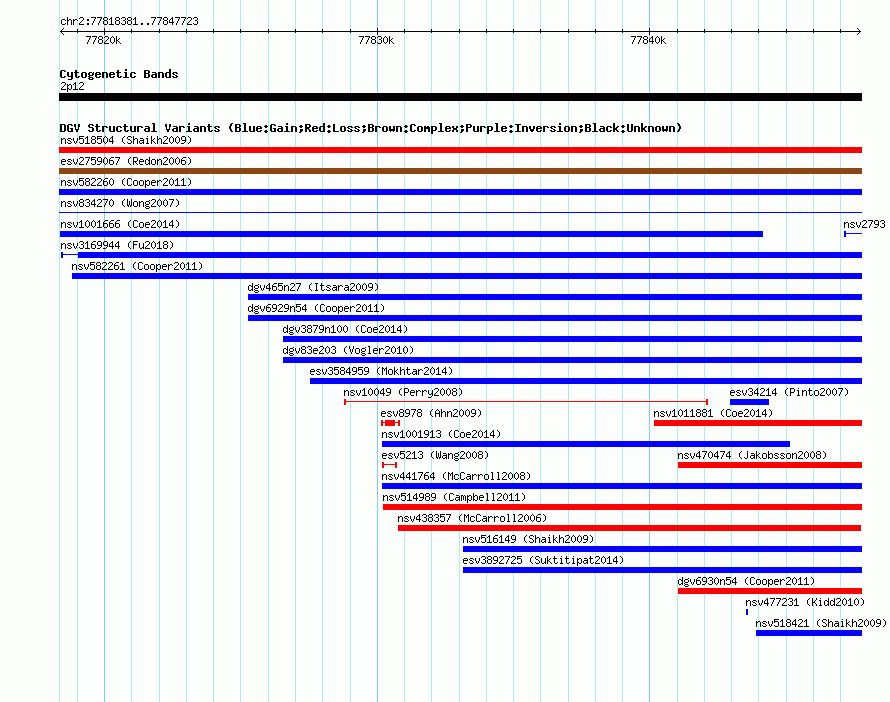Click the red bar under nsv470474

click(x=770, y=465)
